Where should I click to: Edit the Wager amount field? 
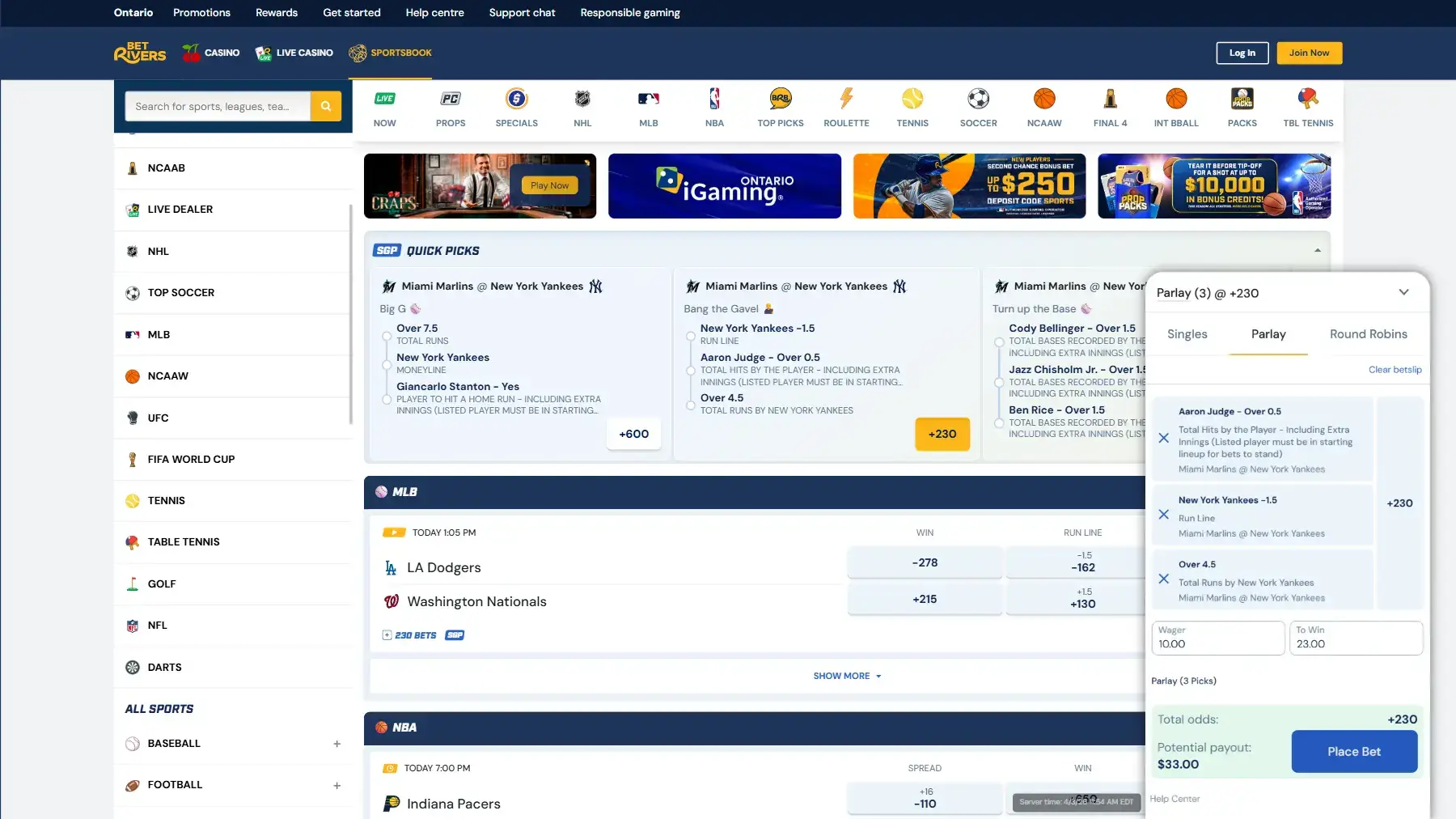1218,638
